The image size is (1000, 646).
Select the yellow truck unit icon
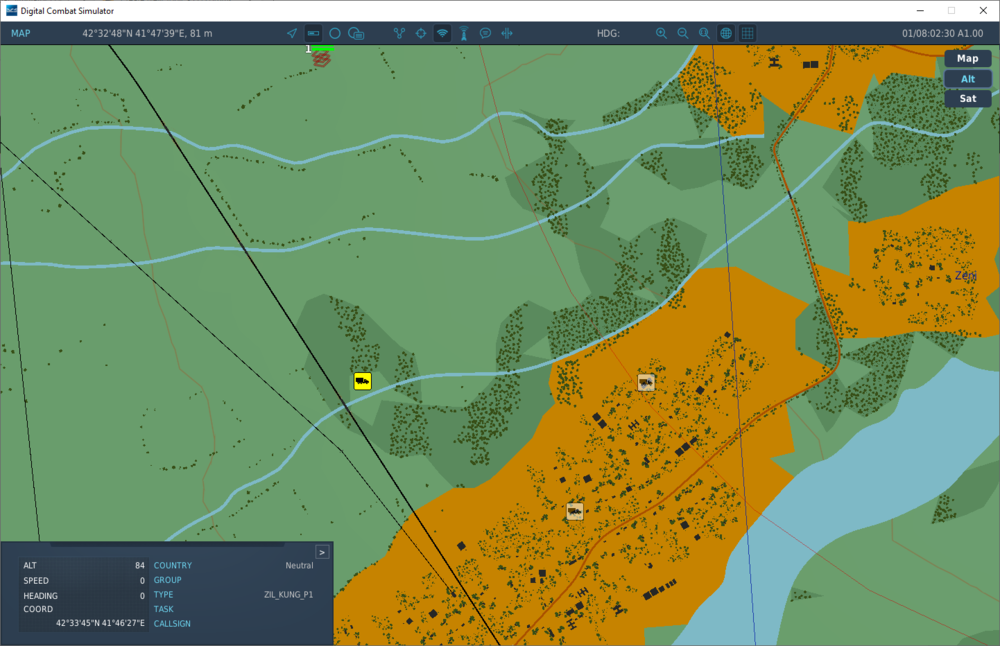362,381
